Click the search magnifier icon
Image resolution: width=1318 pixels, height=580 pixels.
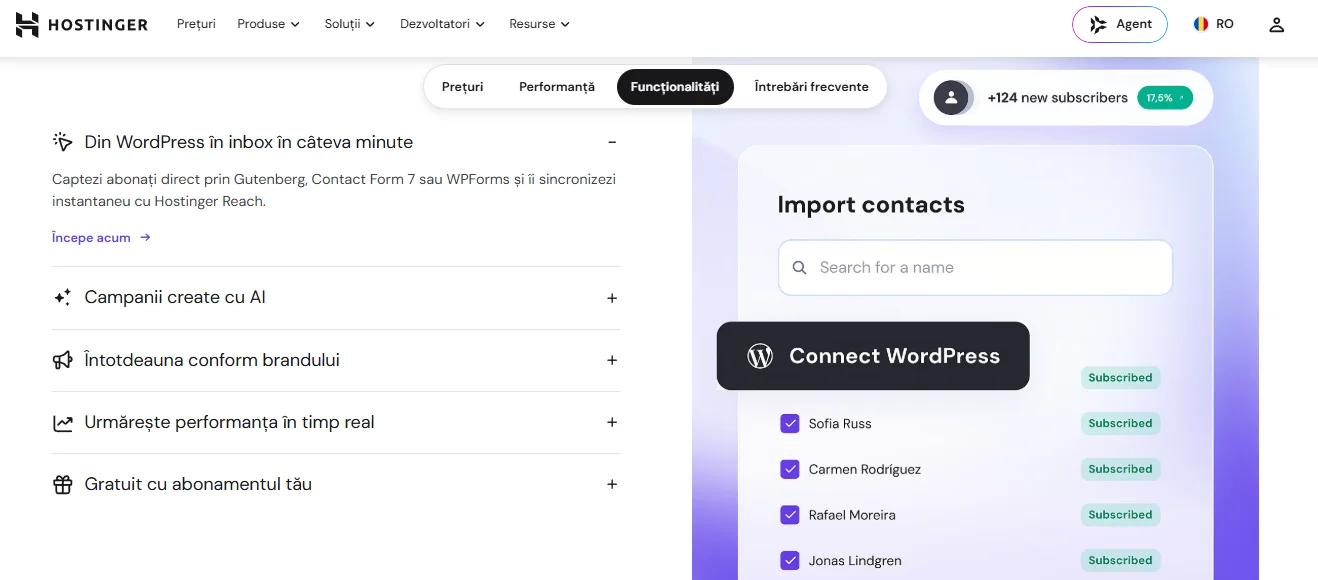799,268
